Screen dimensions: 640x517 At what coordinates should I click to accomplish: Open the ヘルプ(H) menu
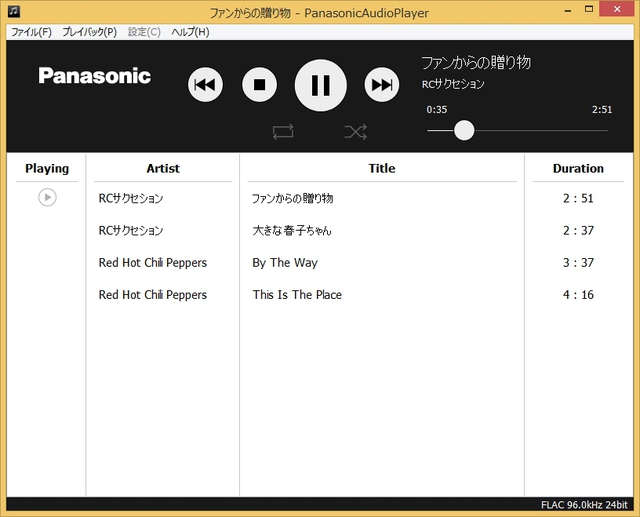point(190,32)
